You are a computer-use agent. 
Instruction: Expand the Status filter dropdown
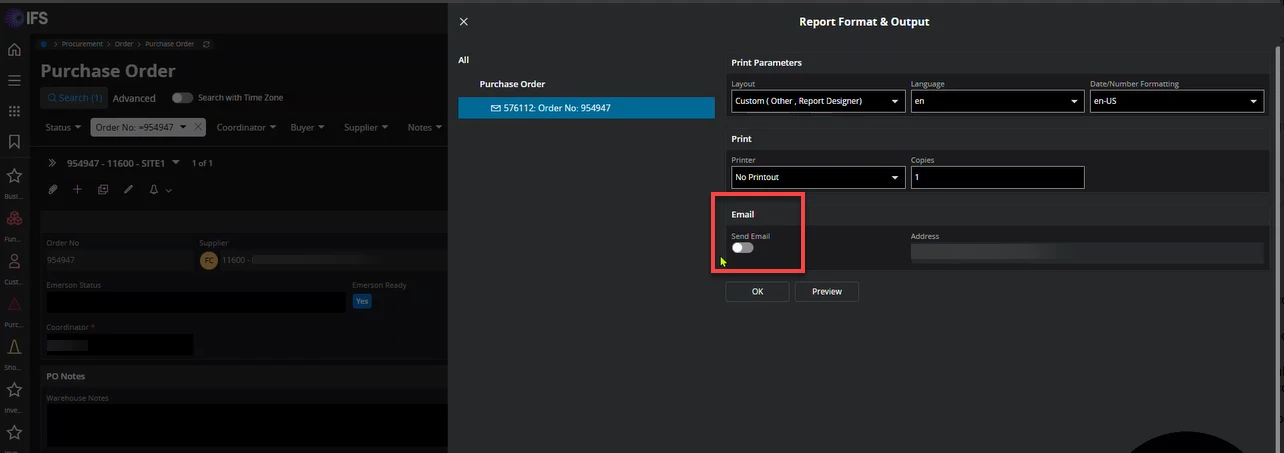(63, 127)
